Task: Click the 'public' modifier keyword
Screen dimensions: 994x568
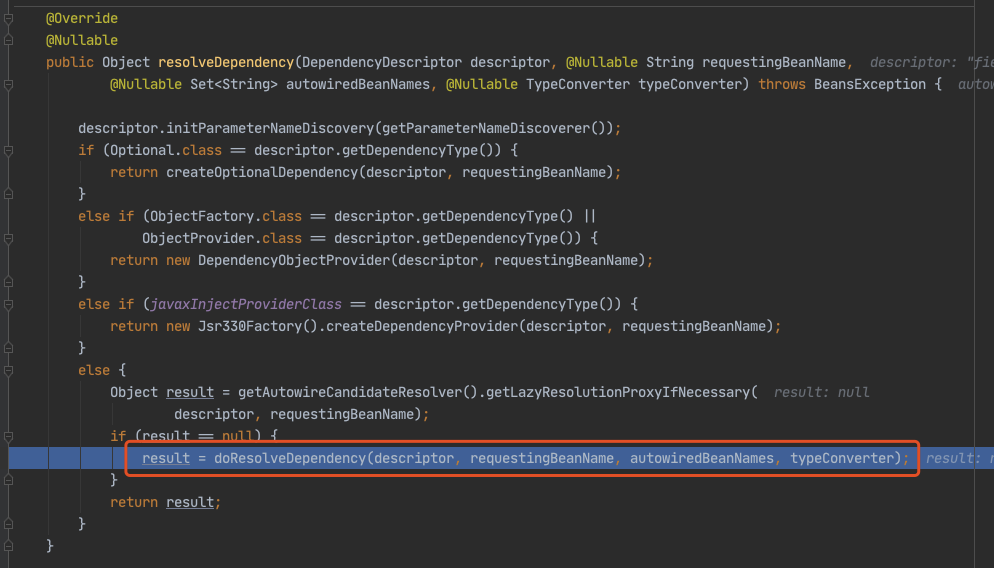Action: [70, 62]
